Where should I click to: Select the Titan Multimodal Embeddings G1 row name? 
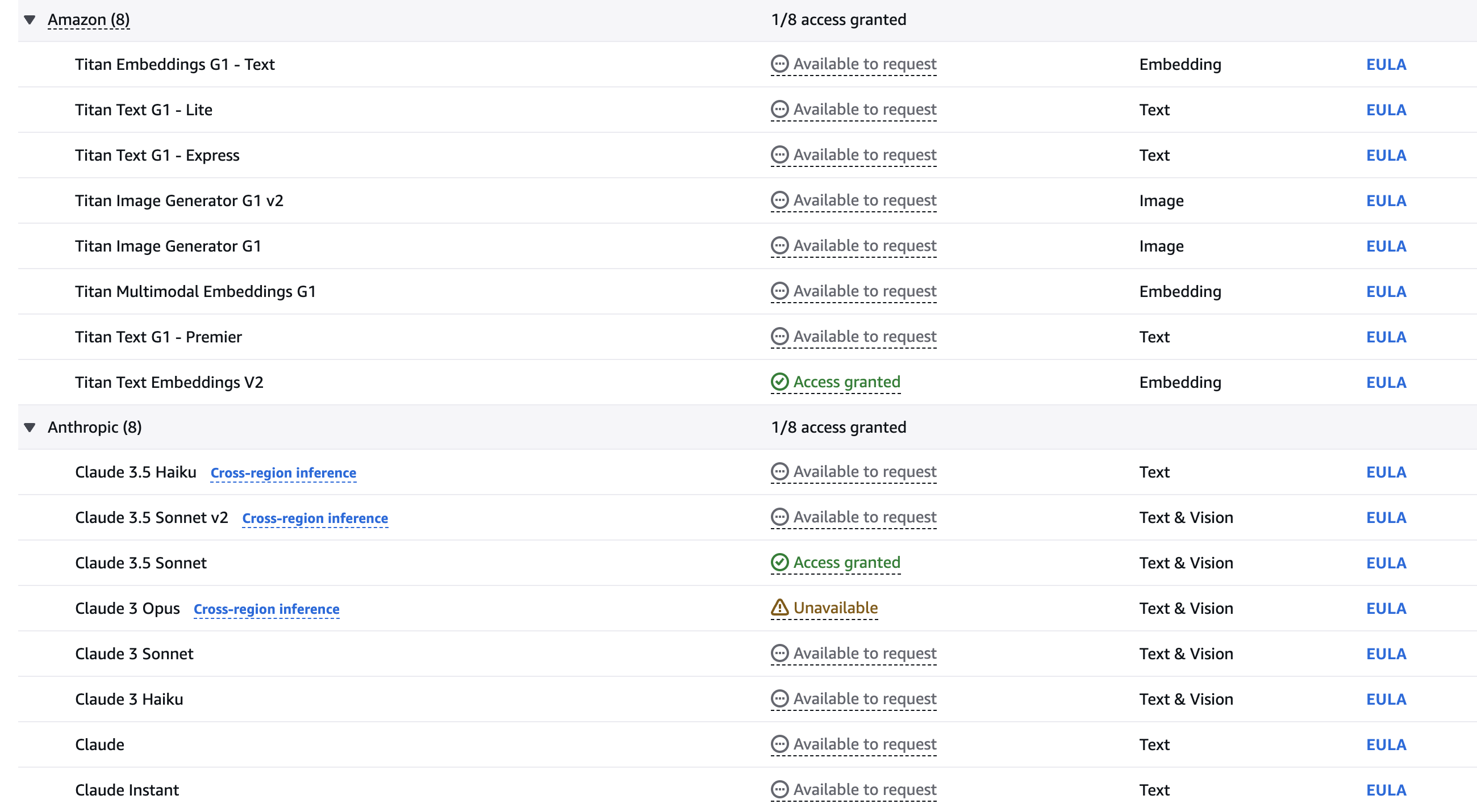pos(195,292)
